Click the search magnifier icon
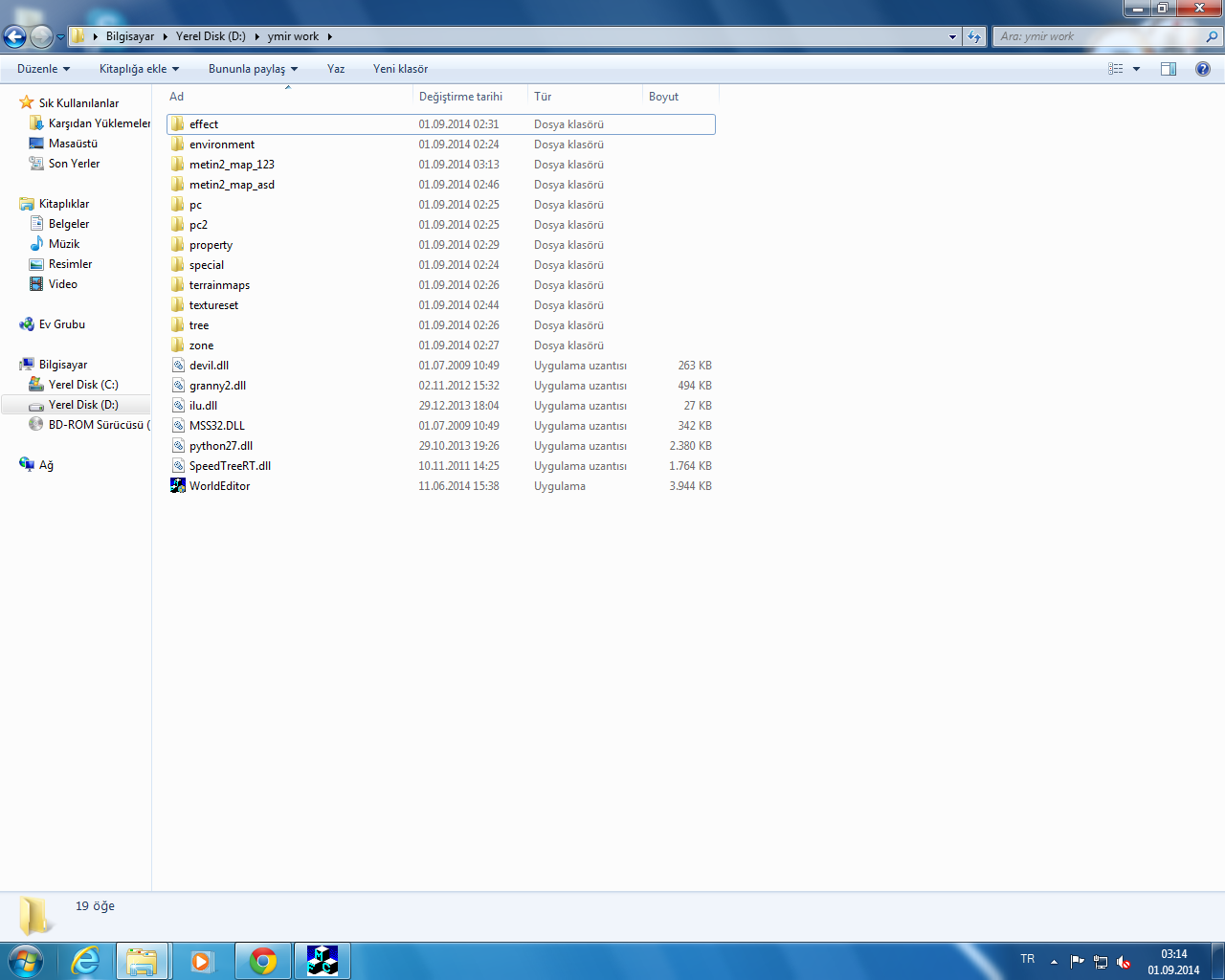Screen dimensions: 1225x980 pyautogui.click(x=1212, y=36)
